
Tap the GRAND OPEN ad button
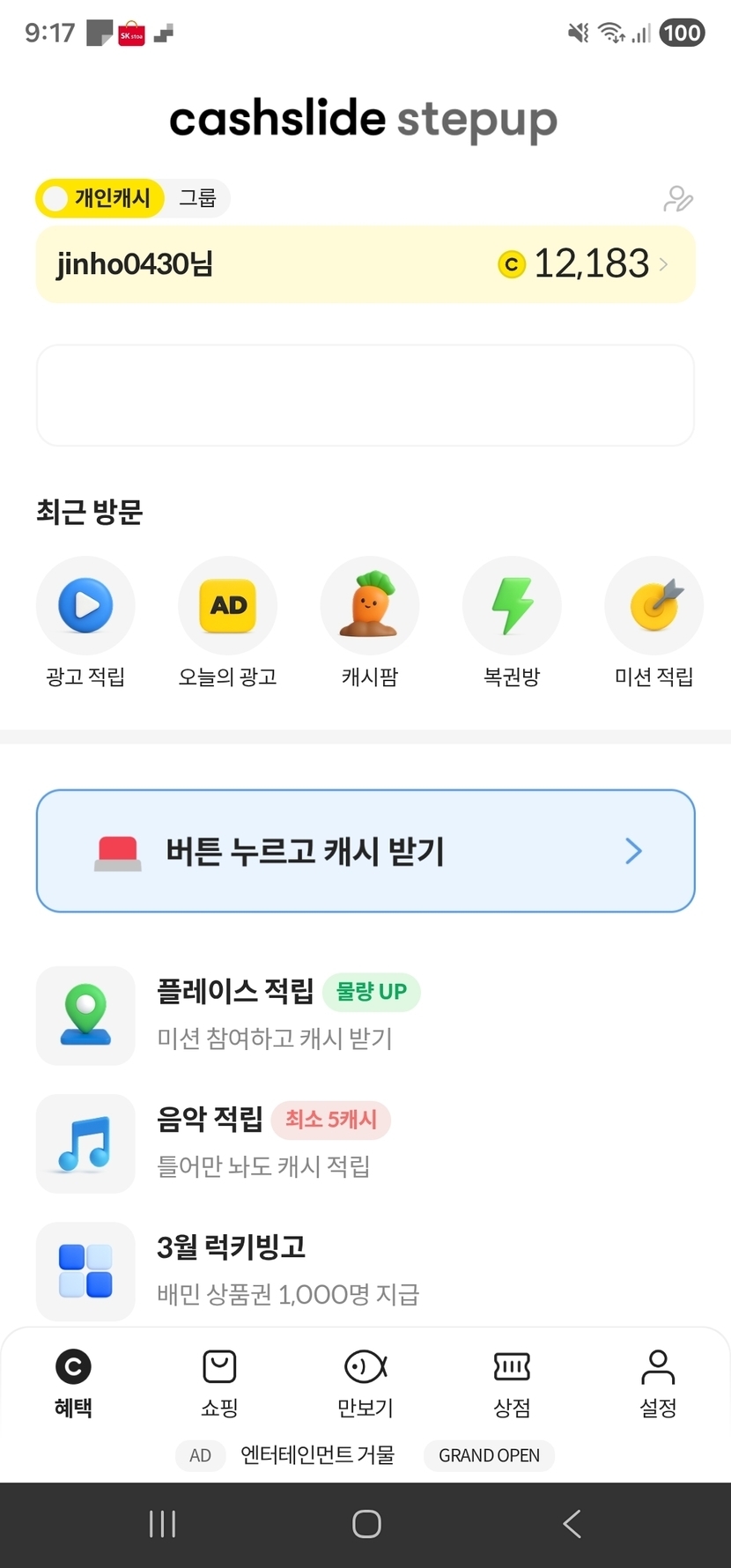point(489,1455)
